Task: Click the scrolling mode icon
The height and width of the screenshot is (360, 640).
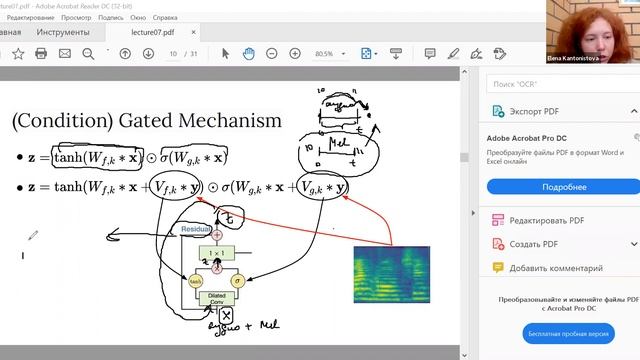Action: click(x=396, y=53)
